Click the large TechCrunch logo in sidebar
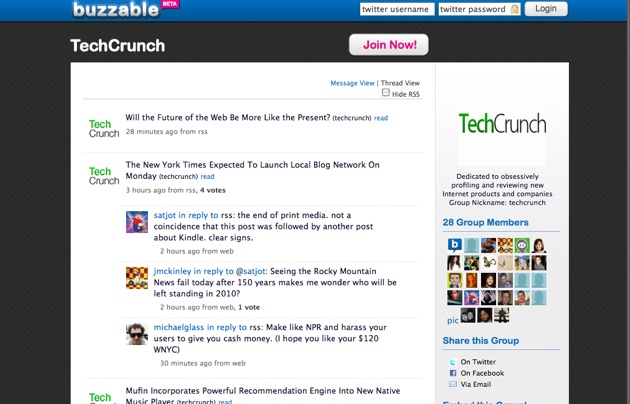This screenshot has width=630, height=404. (x=502, y=123)
